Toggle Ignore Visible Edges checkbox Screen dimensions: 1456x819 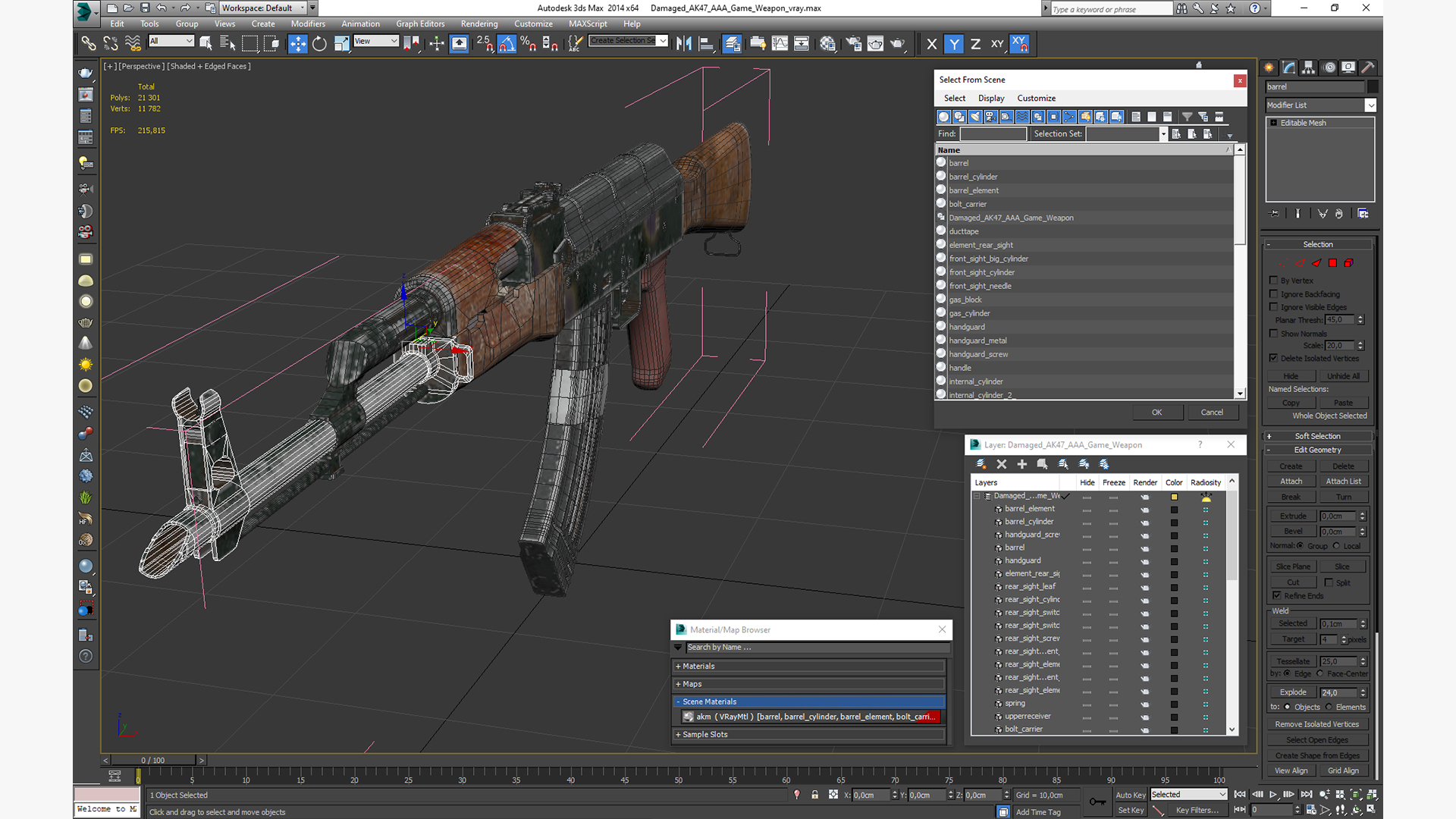point(1274,307)
